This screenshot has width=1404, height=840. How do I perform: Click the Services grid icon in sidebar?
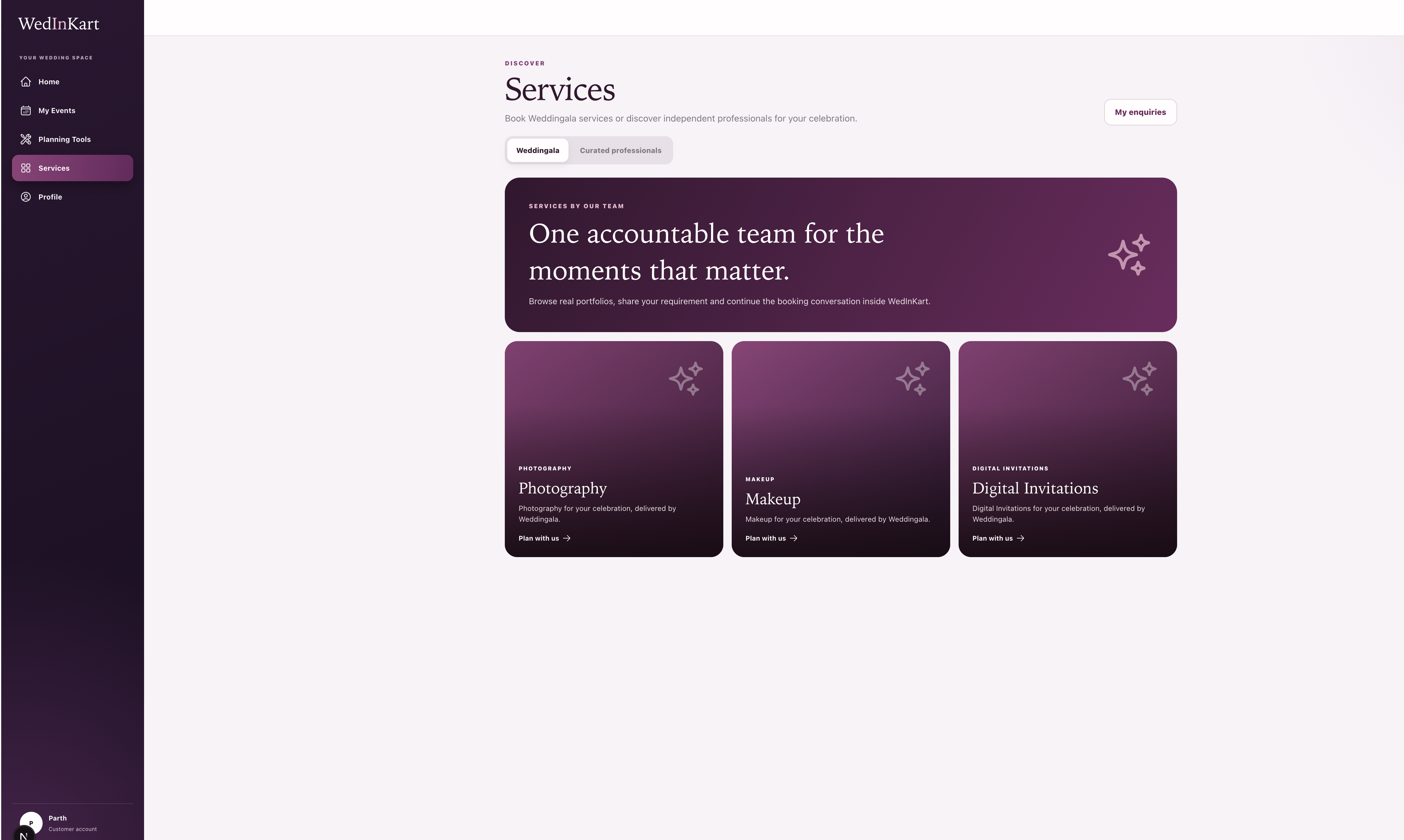26,168
